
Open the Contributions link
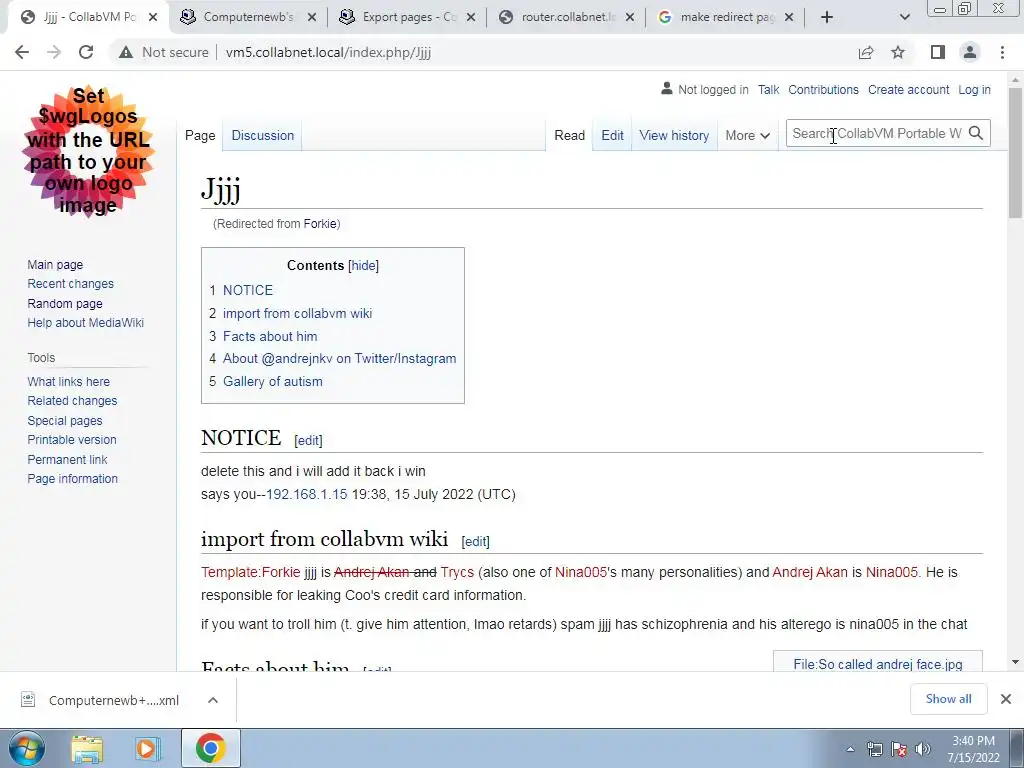[x=823, y=89]
